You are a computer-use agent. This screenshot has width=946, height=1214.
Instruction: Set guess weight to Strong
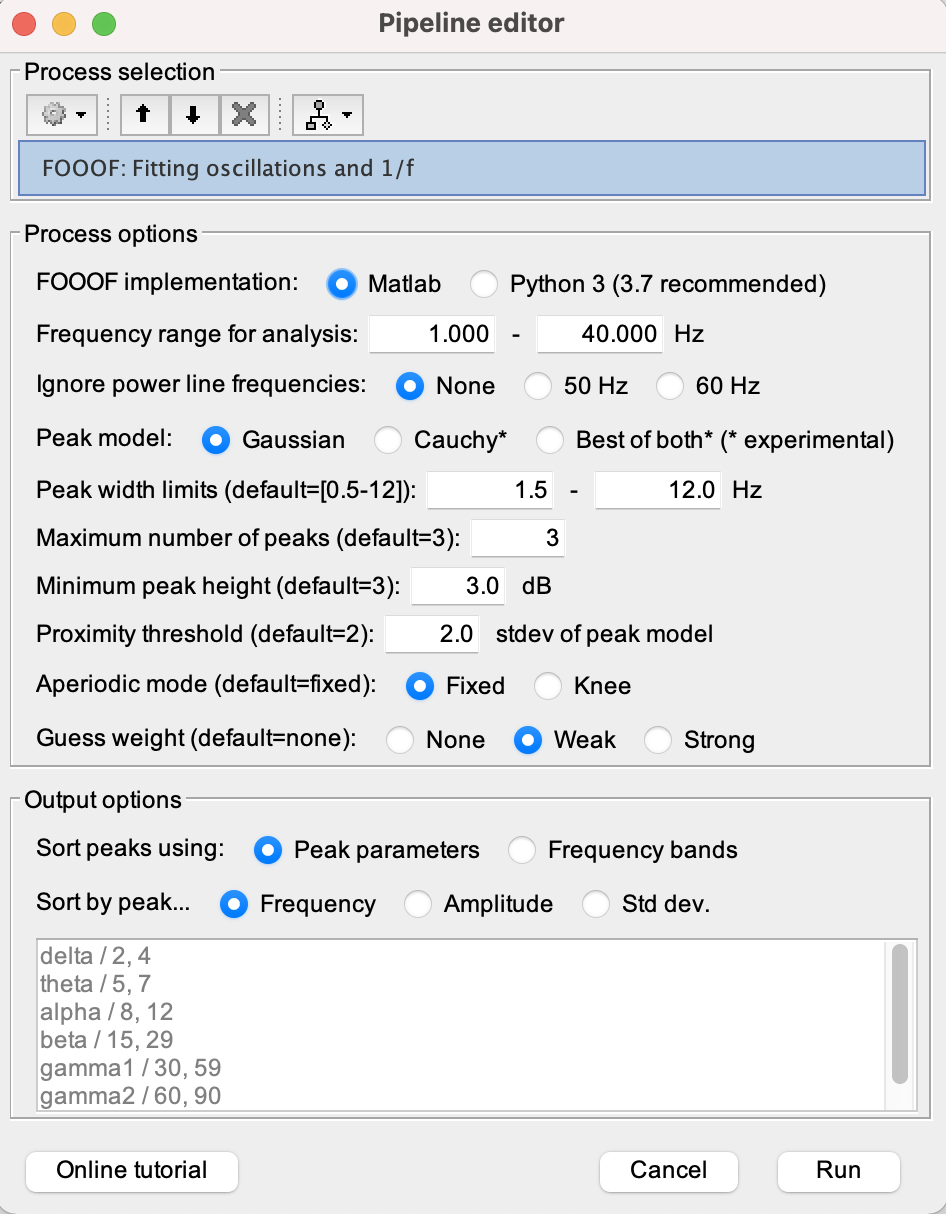click(657, 740)
